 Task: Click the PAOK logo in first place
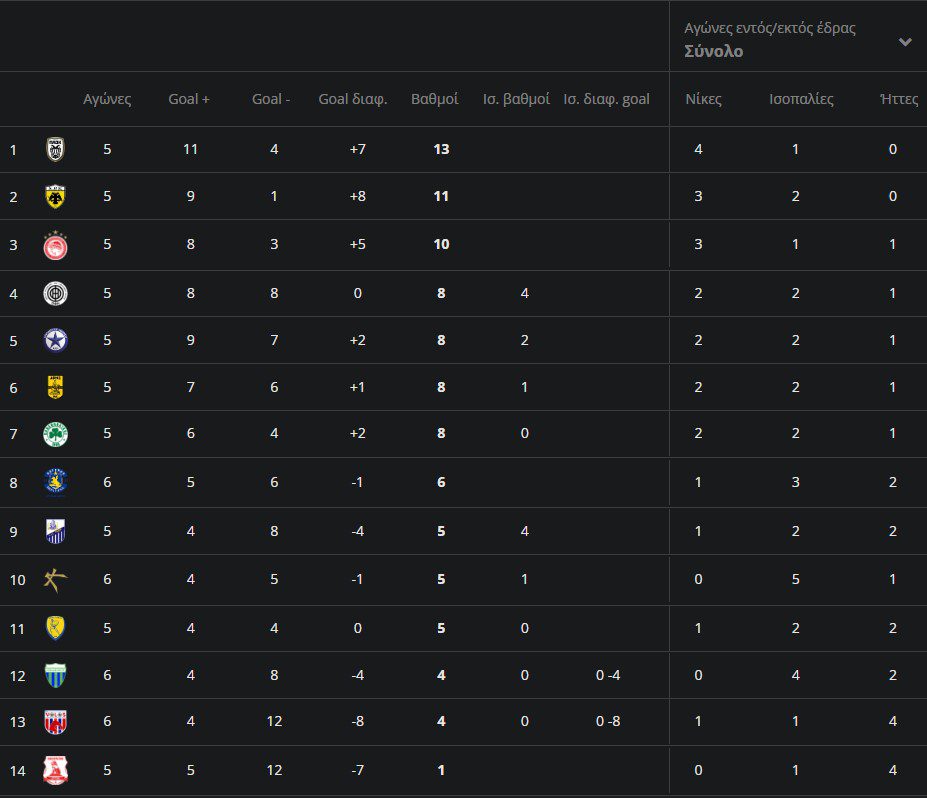(x=55, y=150)
